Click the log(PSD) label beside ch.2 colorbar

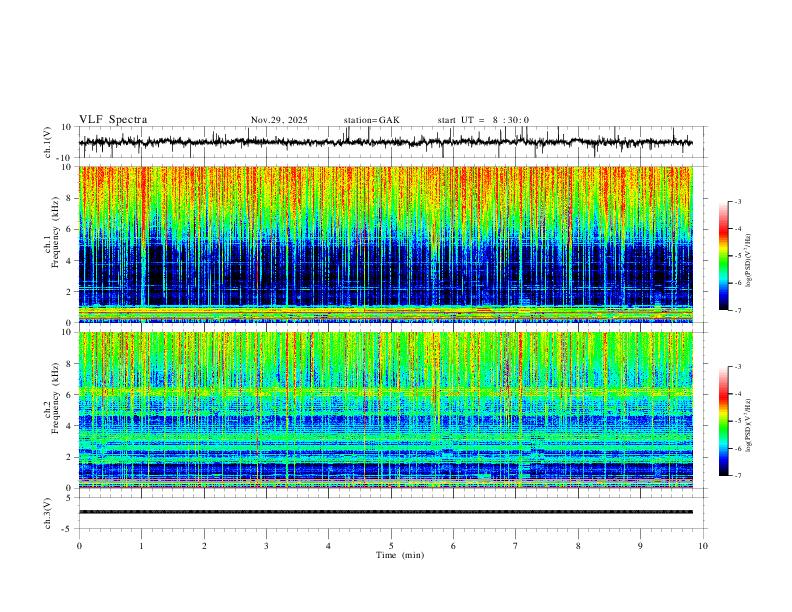748,425
